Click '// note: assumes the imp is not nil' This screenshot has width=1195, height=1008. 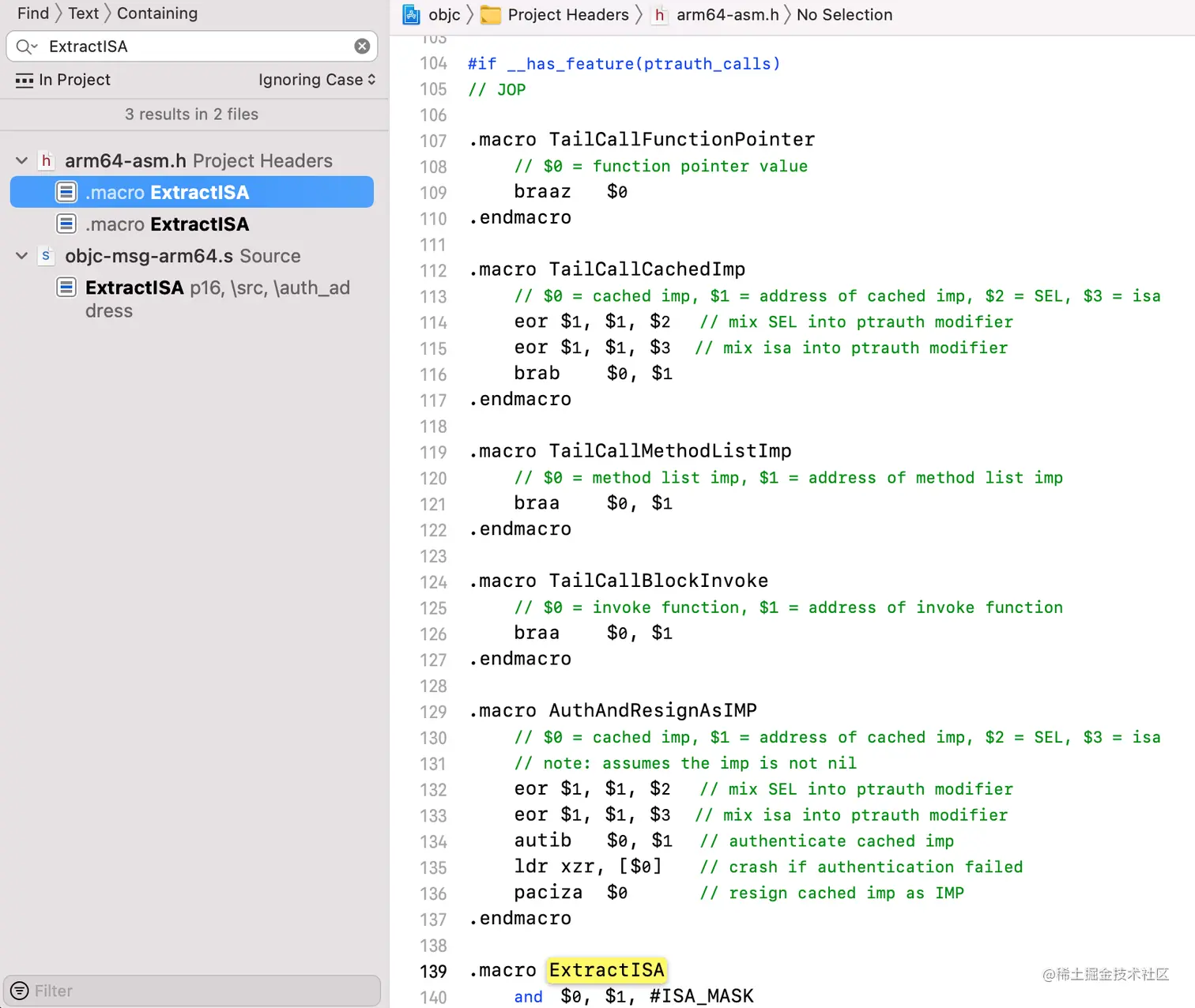pyautogui.click(x=685, y=764)
